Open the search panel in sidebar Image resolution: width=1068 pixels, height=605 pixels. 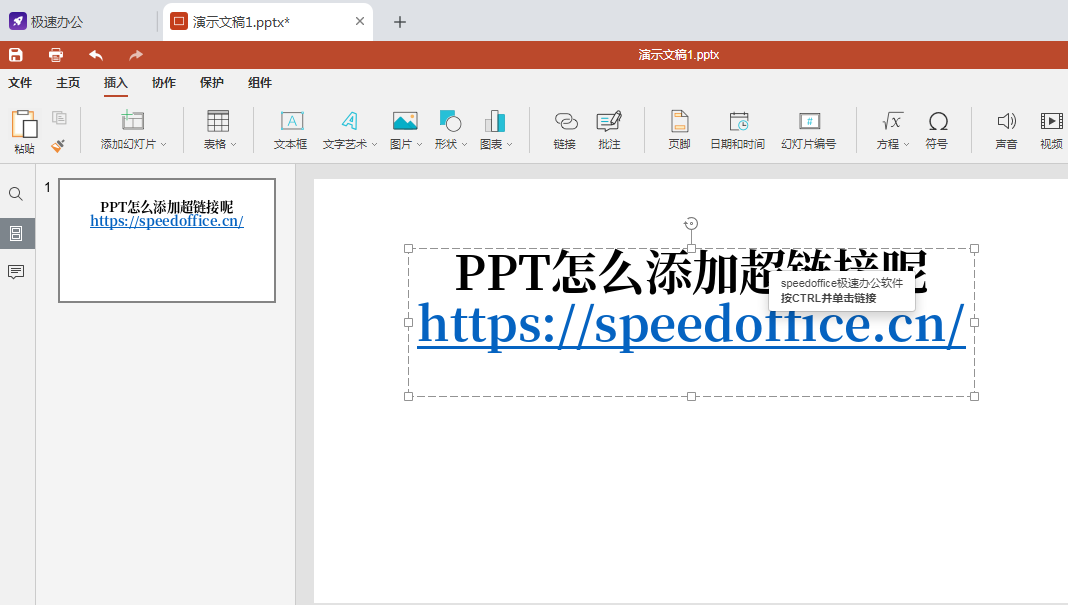(x=16, y=194)
